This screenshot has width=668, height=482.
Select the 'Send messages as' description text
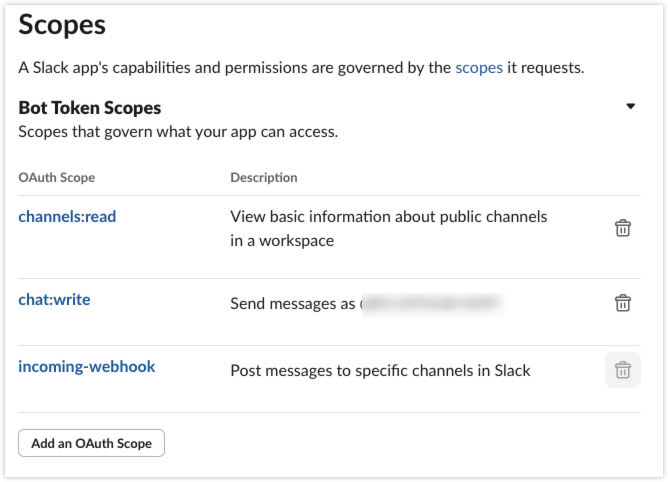(293, 304)
